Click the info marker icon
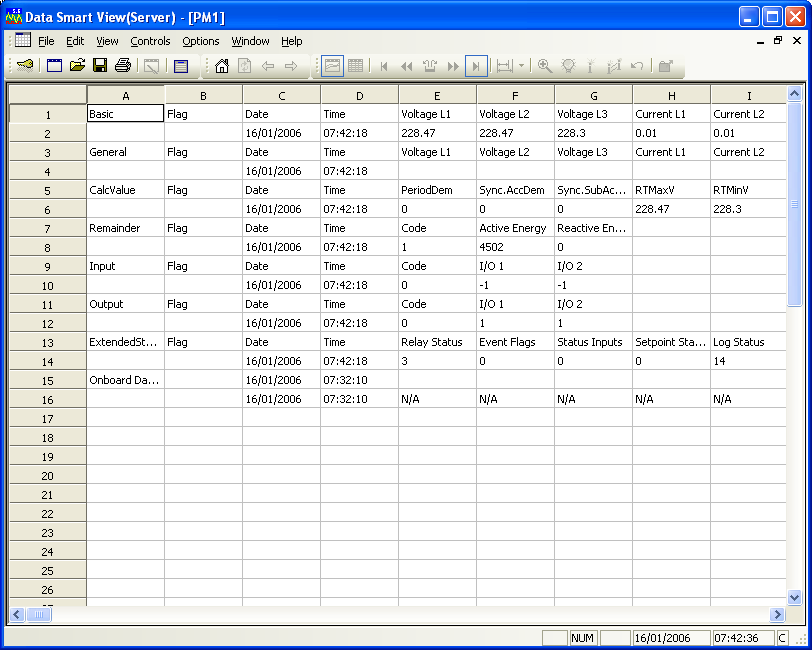This screenshot has height=650, width=812. 590,66
